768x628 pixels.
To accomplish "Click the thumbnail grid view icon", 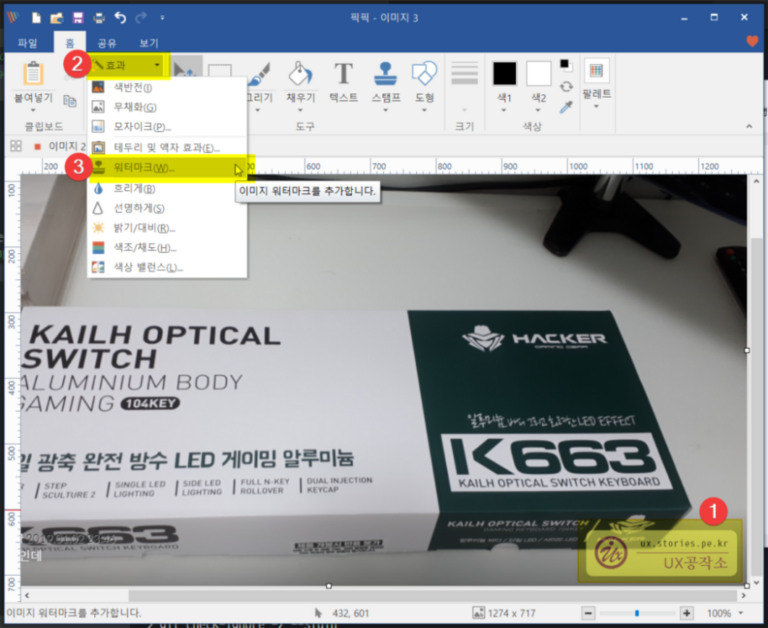I will [x=16, y=146].
